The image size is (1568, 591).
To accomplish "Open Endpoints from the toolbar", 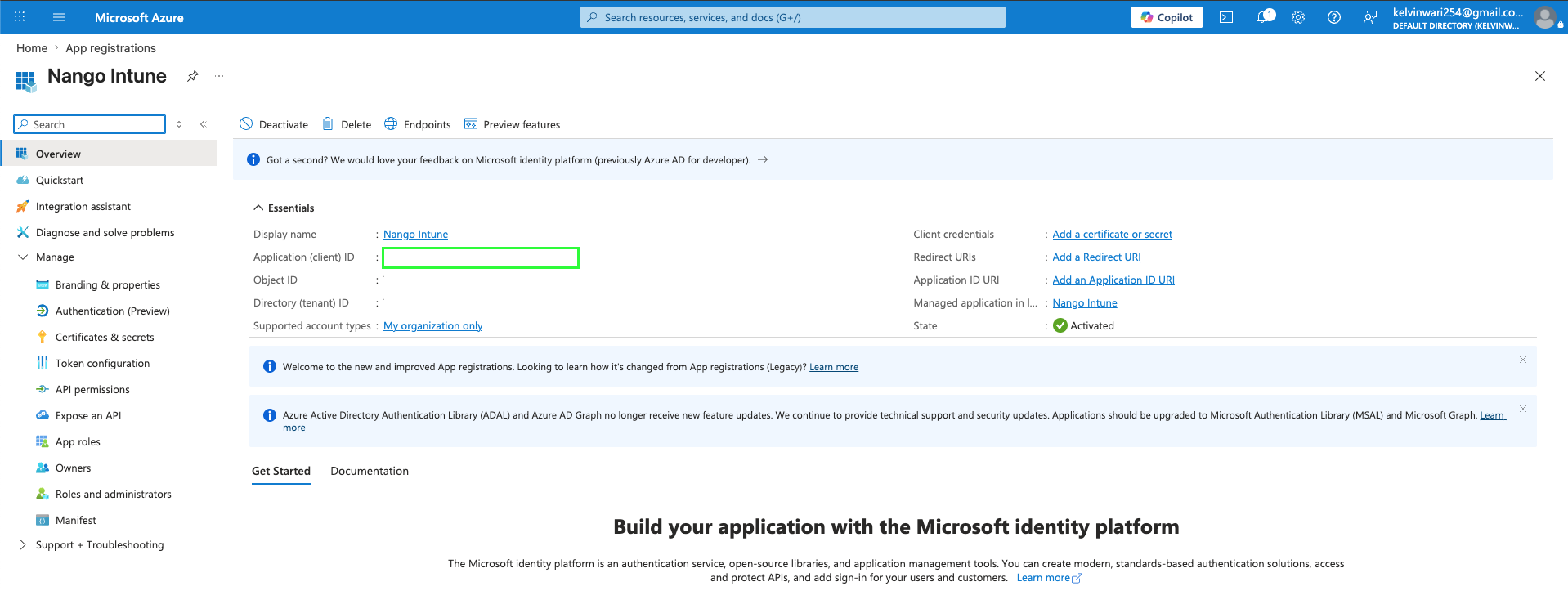I will (x=418, y=124).
